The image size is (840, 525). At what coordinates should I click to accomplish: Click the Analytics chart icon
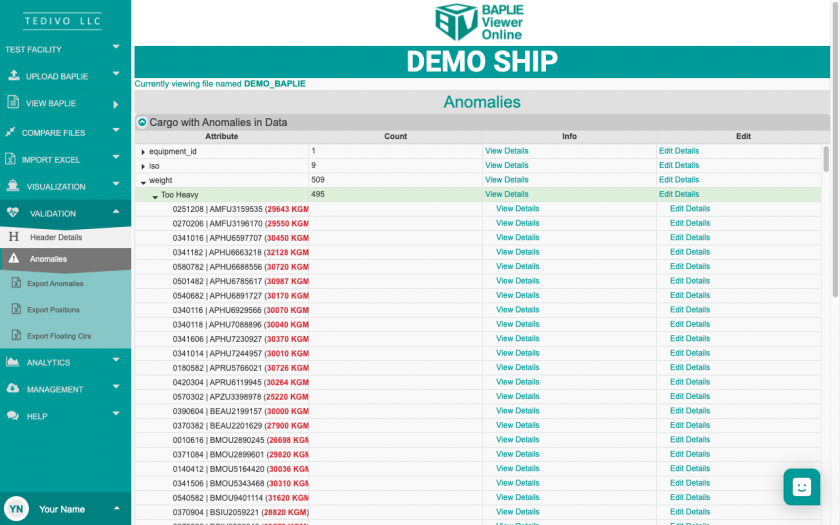click(x=13, y=362)
